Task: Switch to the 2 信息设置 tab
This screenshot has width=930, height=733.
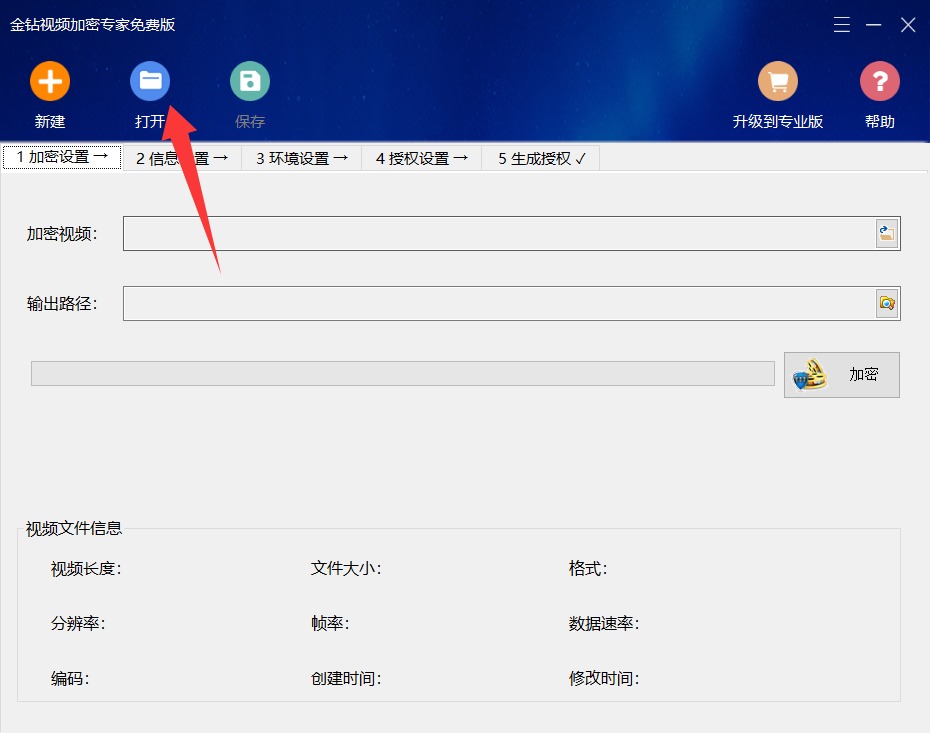Action: coord(182,158)
